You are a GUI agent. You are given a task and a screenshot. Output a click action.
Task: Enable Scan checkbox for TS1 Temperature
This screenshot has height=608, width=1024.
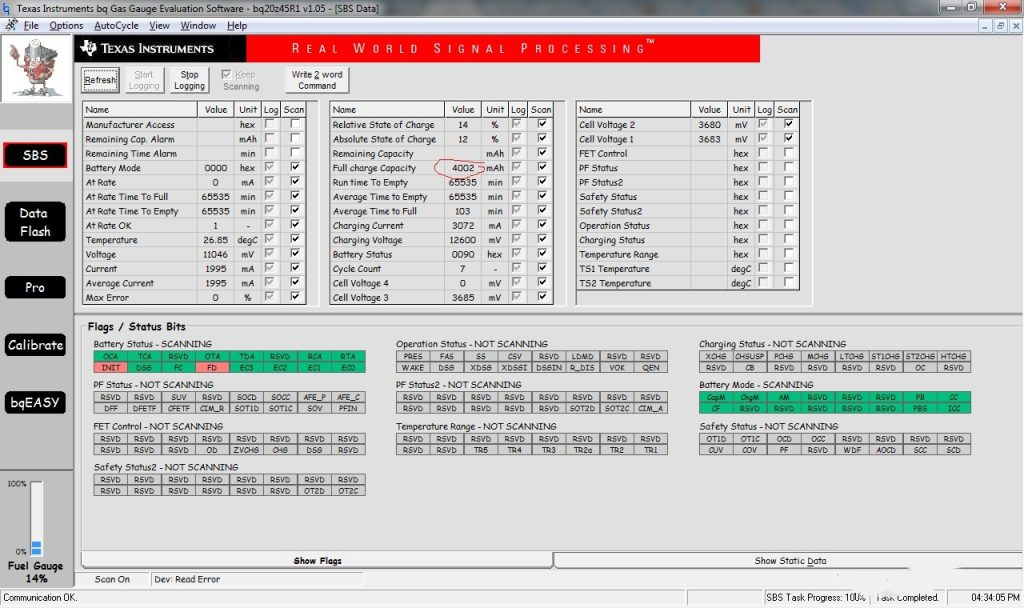point(789,267)
